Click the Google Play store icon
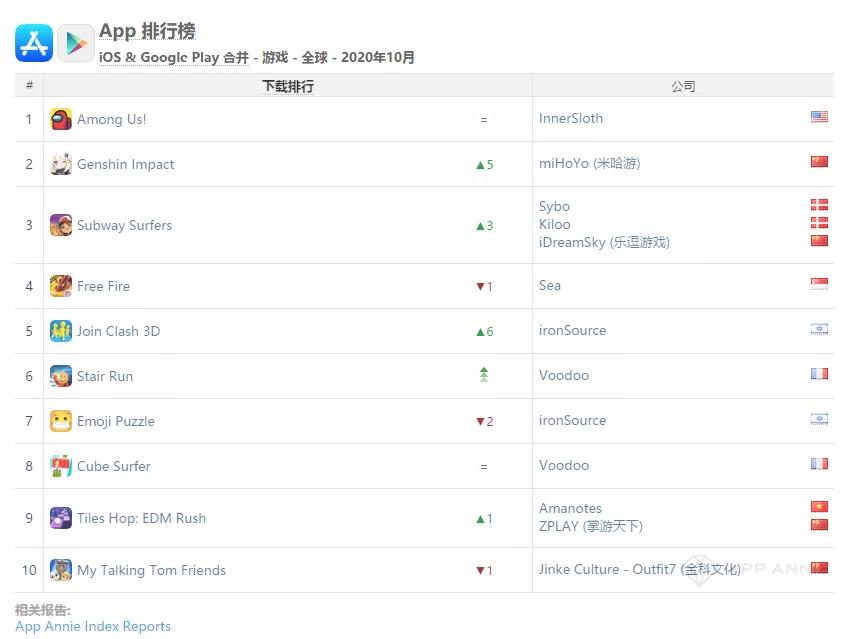 coord(76,43)
